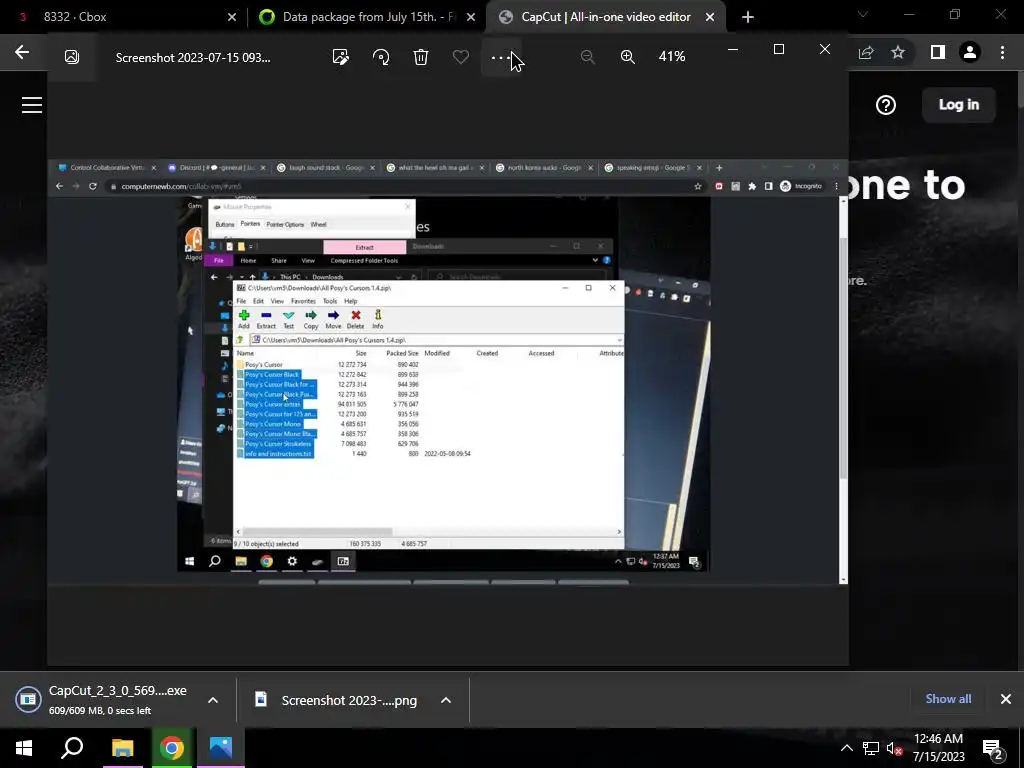Zoom in on the photo with the plus magnifier

click(628, 57)
